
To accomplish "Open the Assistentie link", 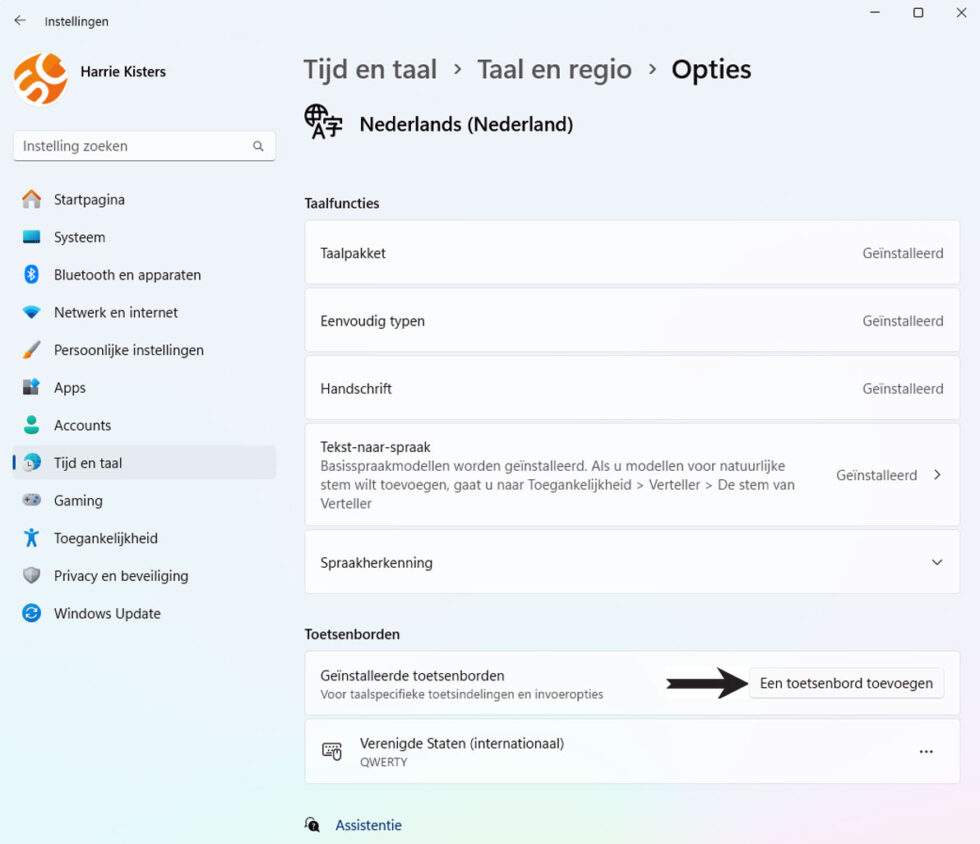I will [368, 825].
